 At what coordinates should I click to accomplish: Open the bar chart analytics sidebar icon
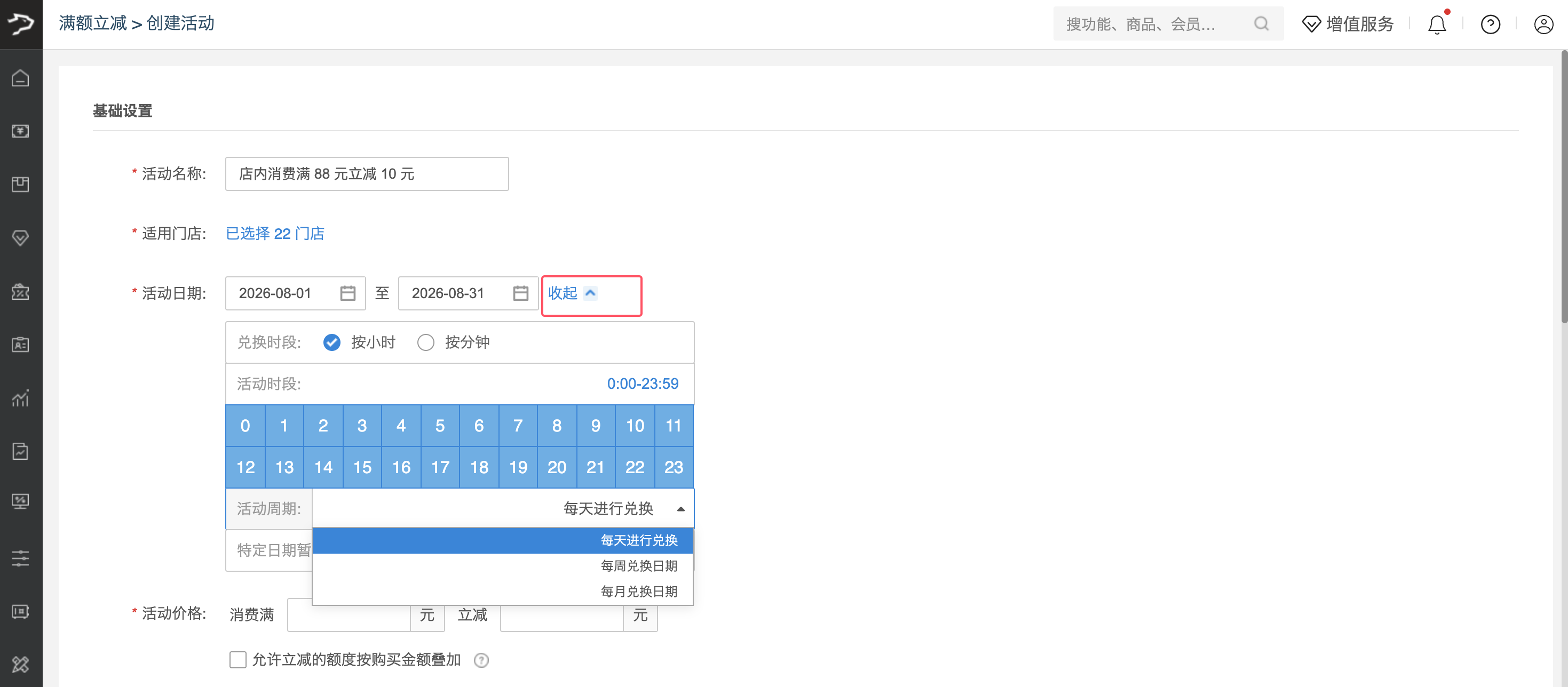tap(21, 398)
